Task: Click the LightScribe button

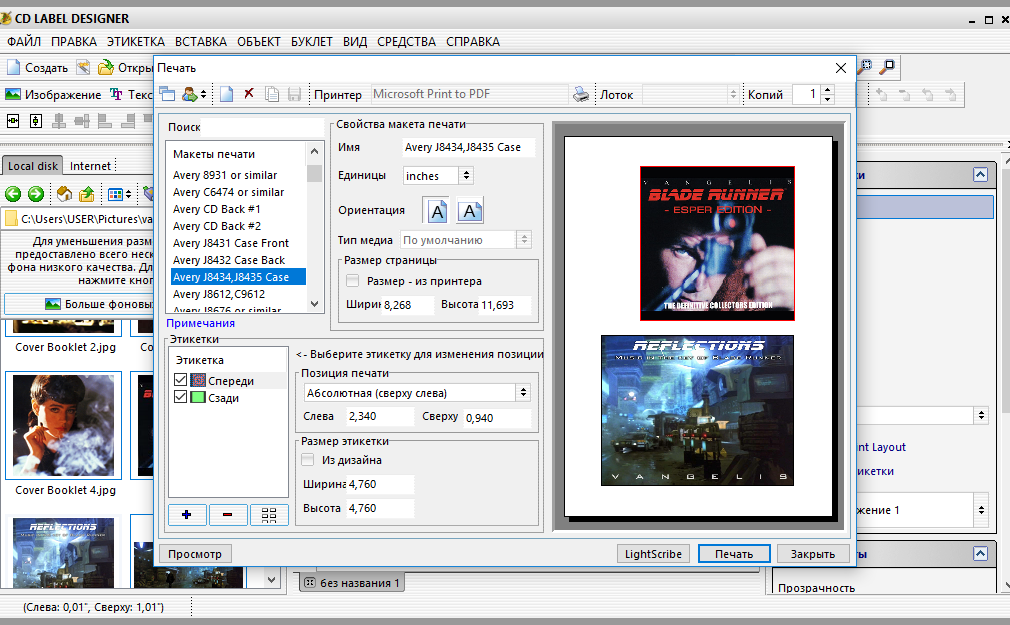Action: tap(653, 553)
